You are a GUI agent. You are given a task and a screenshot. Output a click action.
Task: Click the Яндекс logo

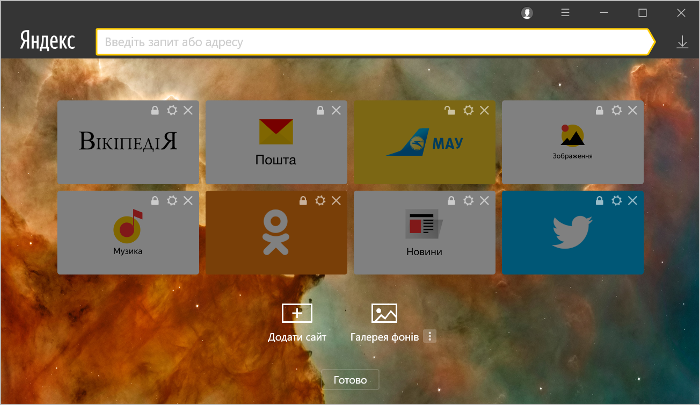pyautogui.click(x=47, y=41)
